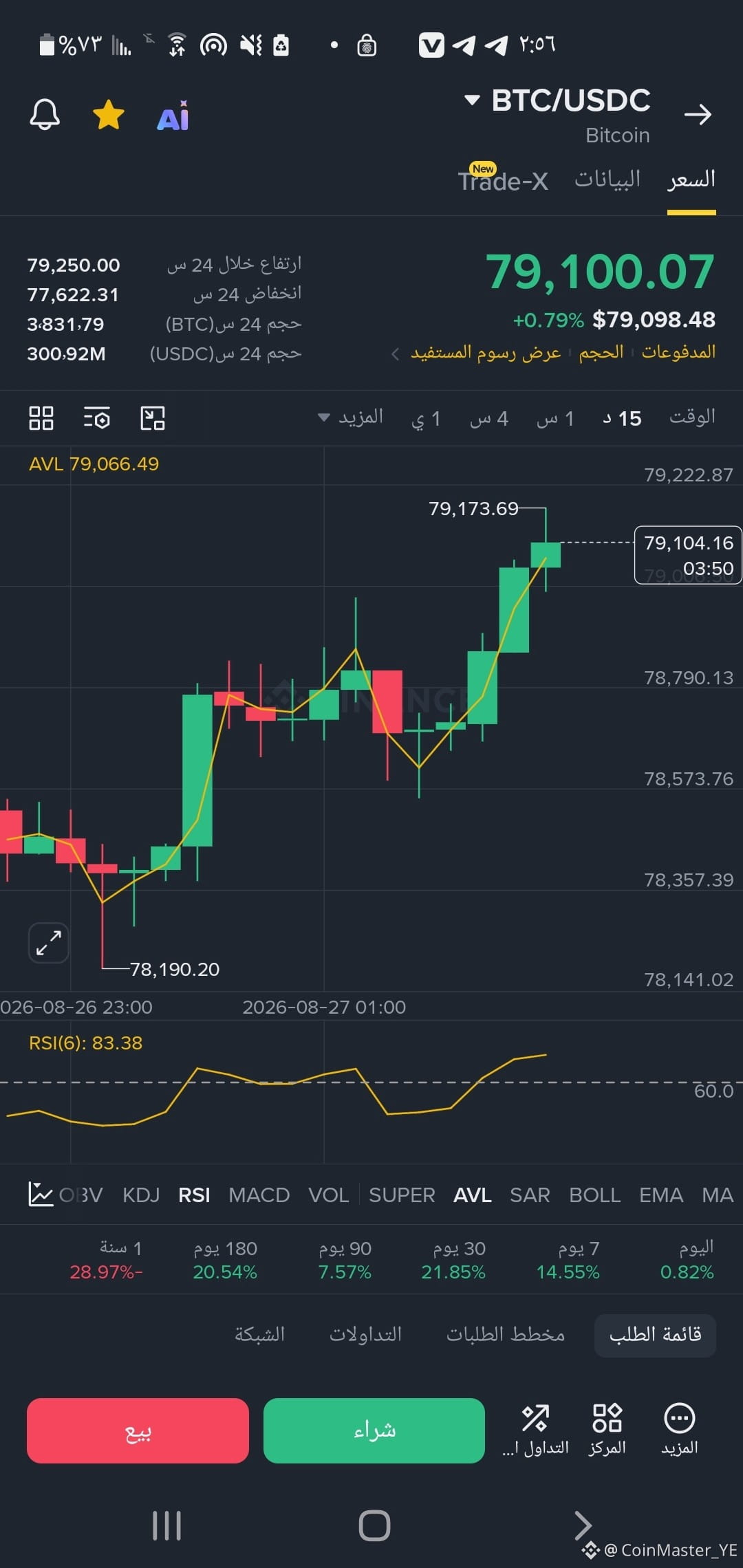
Task: Tap the 7-day change 14.55%
Action: [568, 1272]
